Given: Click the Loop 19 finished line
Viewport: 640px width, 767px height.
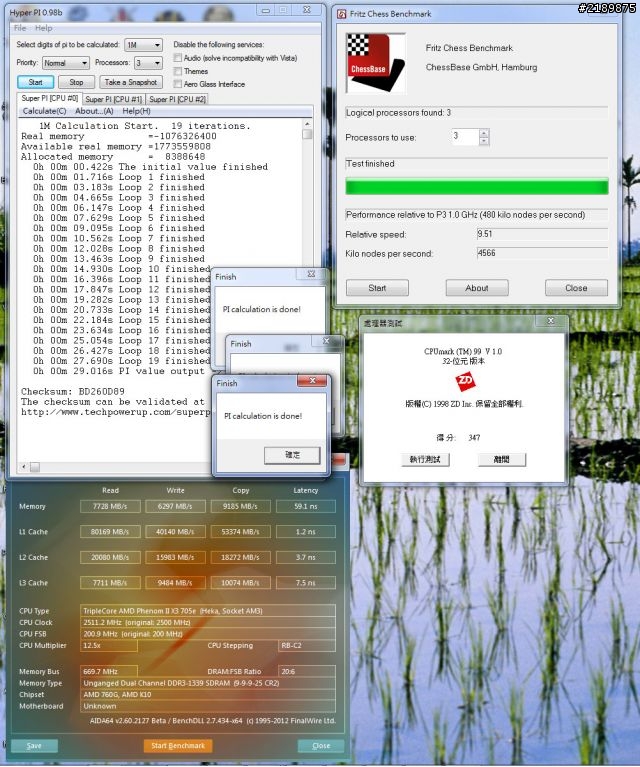Looking at the screenshot, I should pos(122,361).
